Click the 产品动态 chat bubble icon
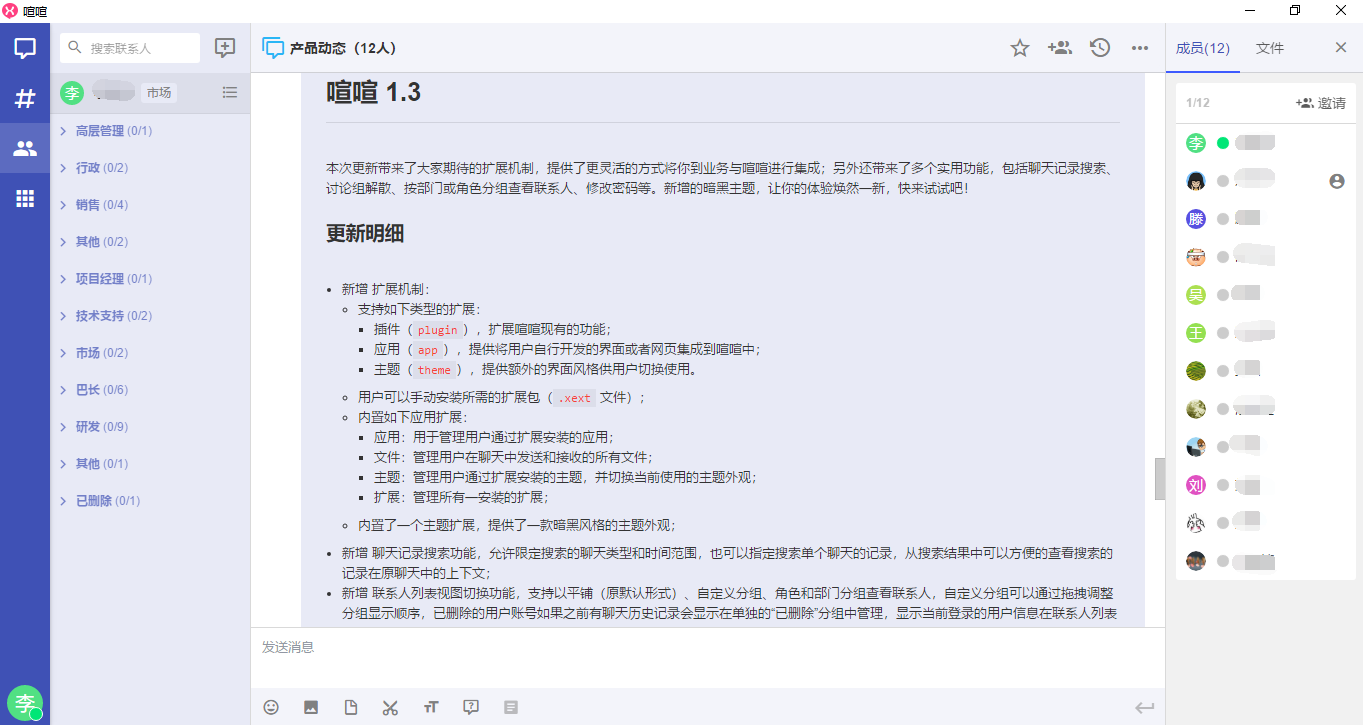Screen dimensions: 1363x725 point(273,48)
